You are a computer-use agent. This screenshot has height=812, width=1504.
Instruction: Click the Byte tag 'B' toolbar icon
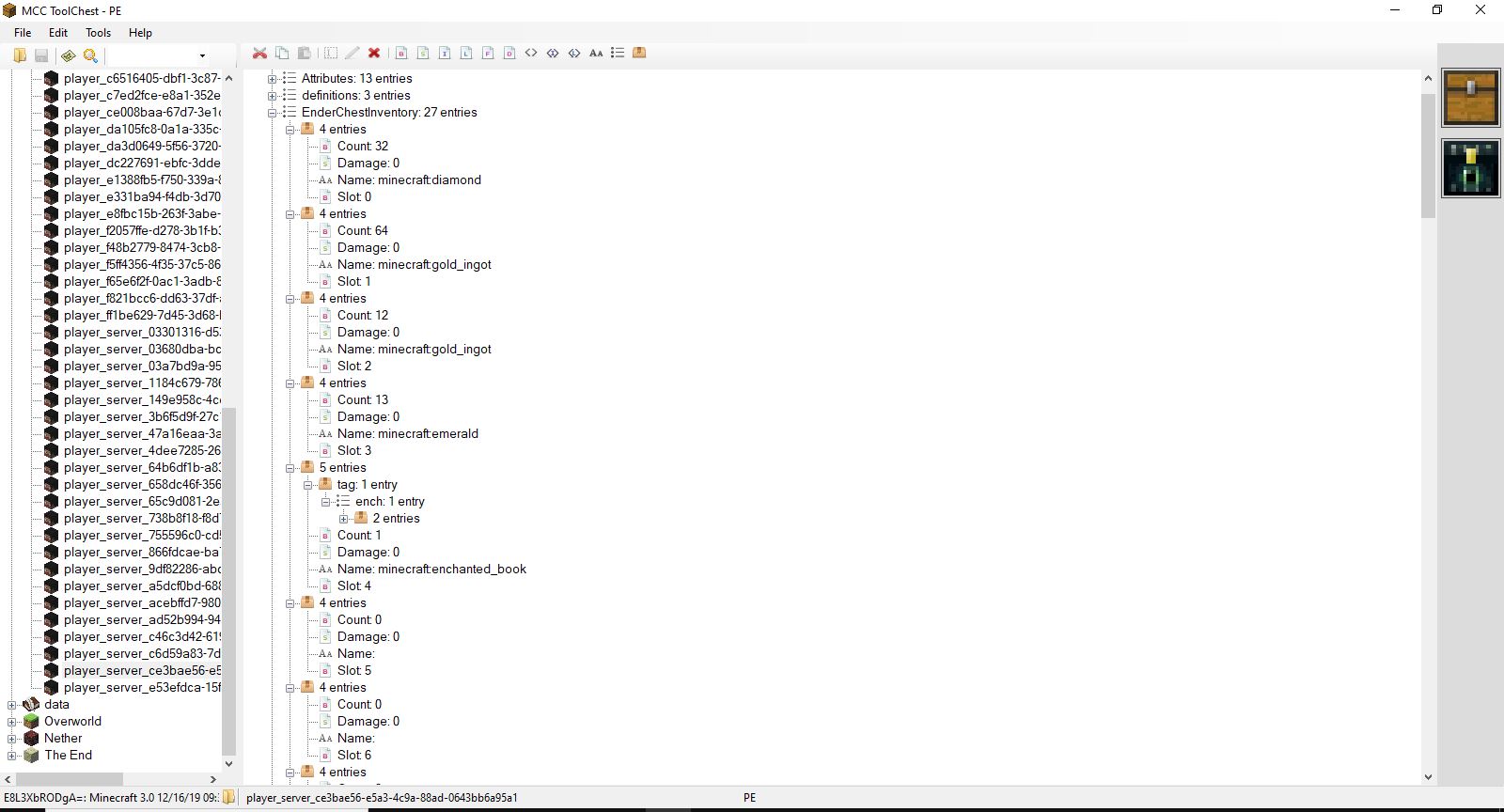[x=401, y=54]
